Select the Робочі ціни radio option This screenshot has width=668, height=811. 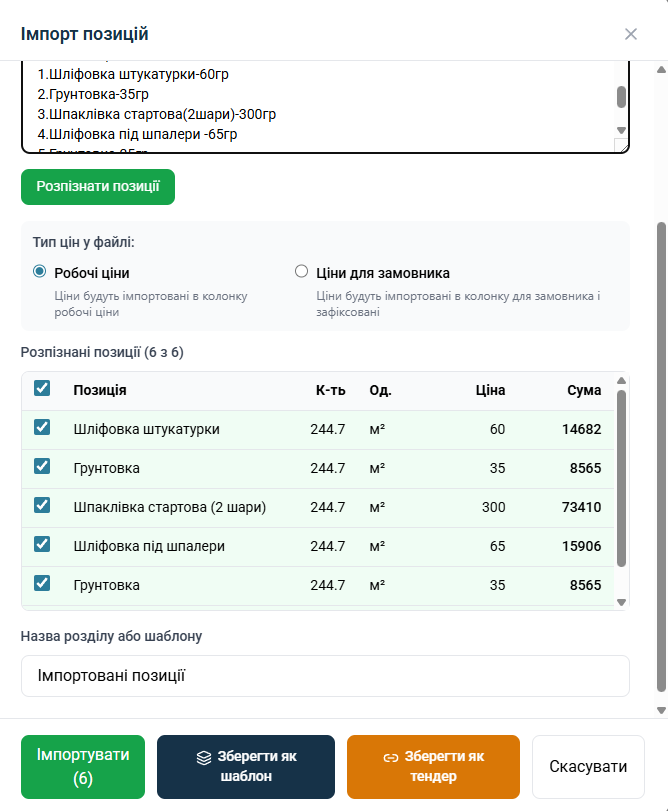[x=40, y=271]
